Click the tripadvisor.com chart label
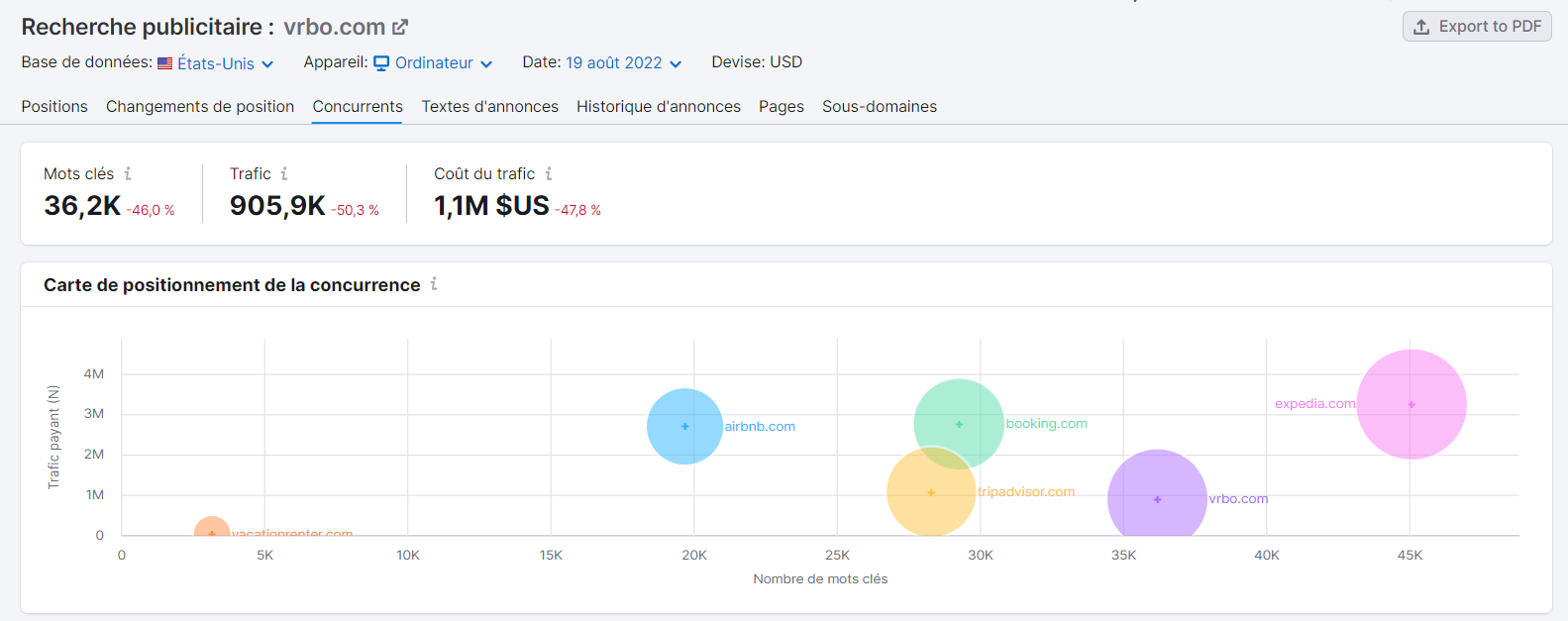1568x621 pixels. coord(1026,491)
